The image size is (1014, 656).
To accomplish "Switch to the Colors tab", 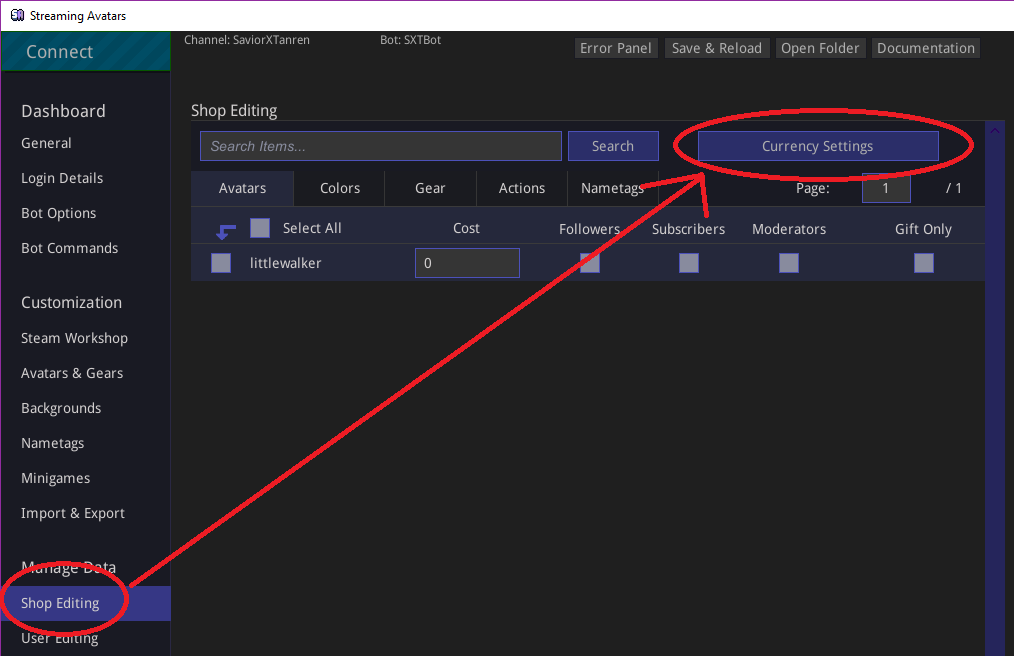I will (x=339, y=188).
